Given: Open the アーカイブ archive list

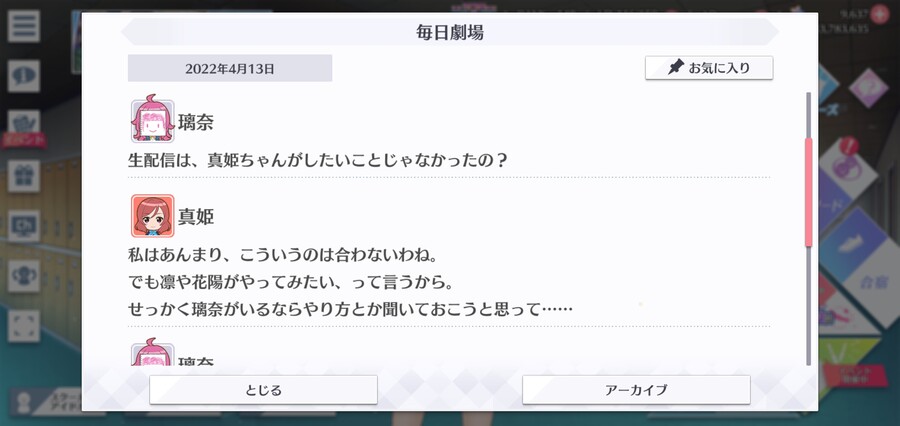Looking at the screenshot, I should tap(636, 390).
